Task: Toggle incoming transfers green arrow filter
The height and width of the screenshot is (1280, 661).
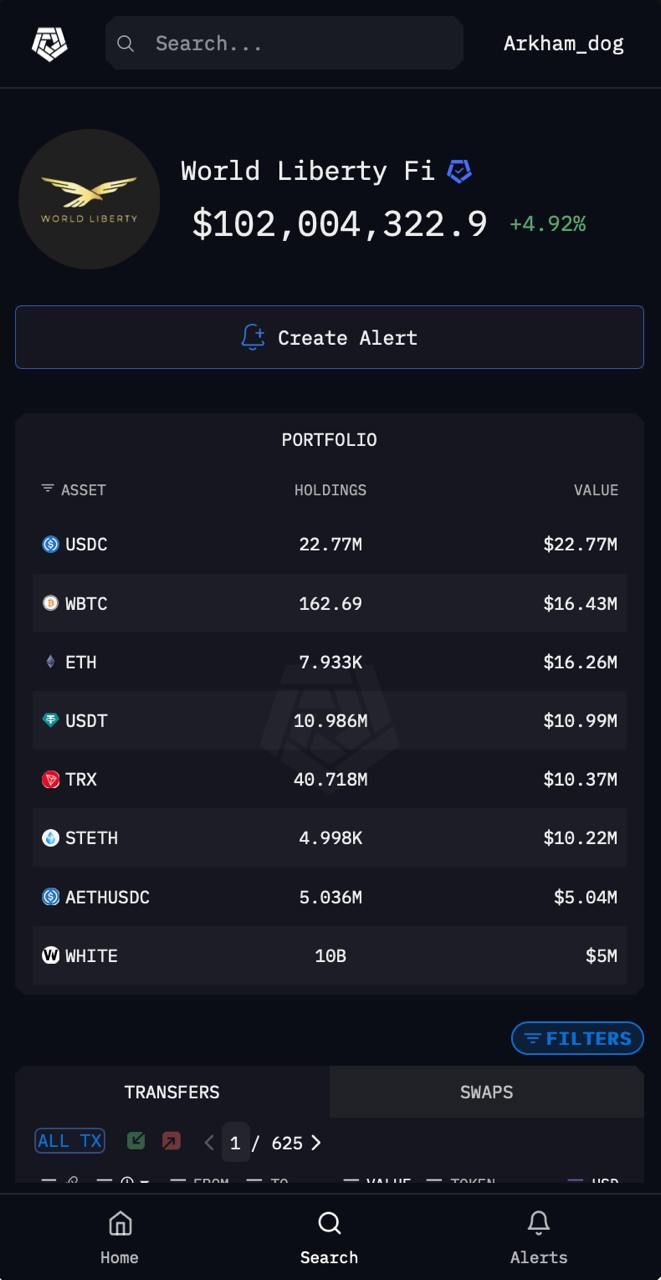Action: [136, 1141]
